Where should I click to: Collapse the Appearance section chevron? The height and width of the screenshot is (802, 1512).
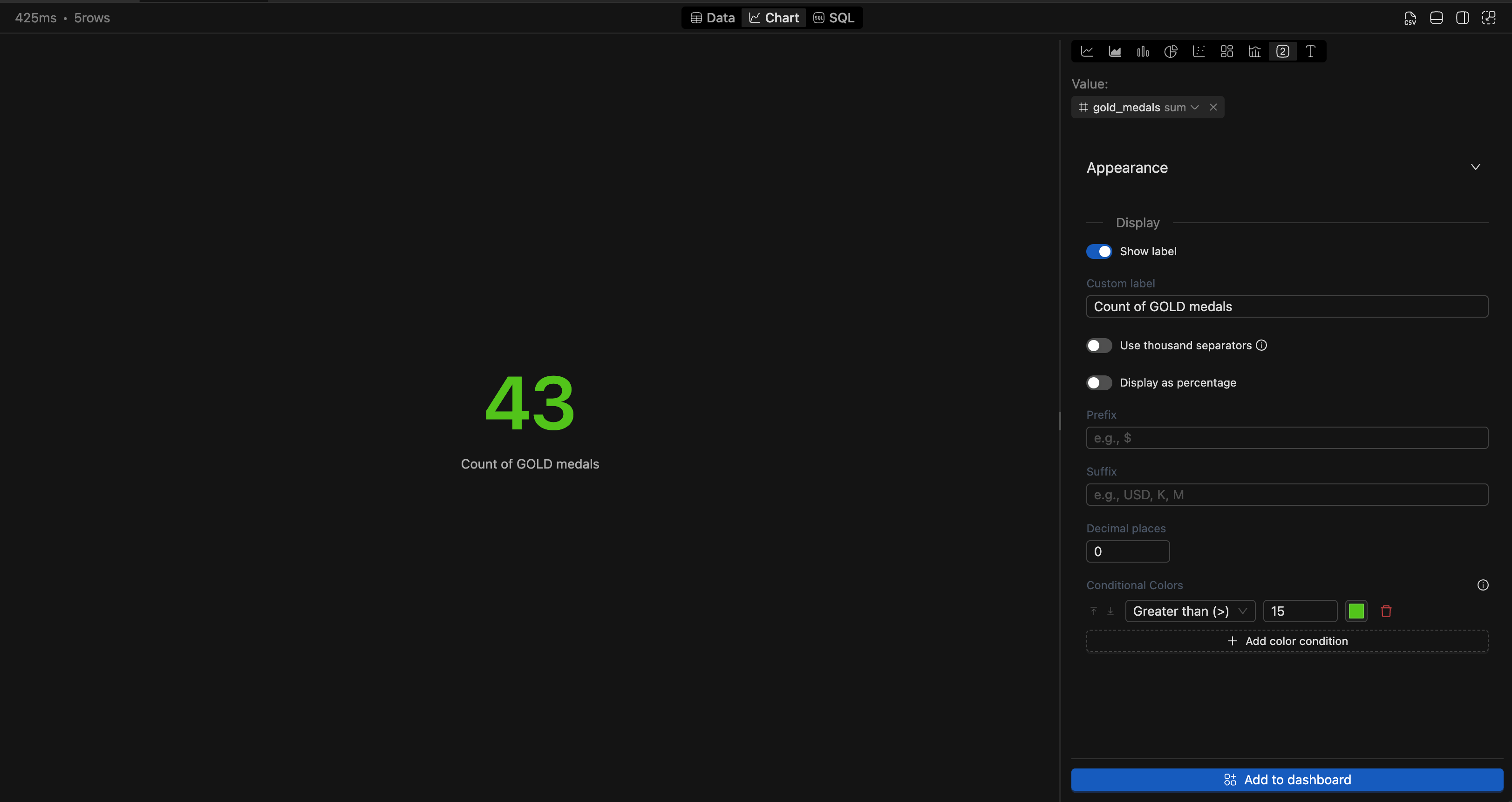(x=1475, y=167)
